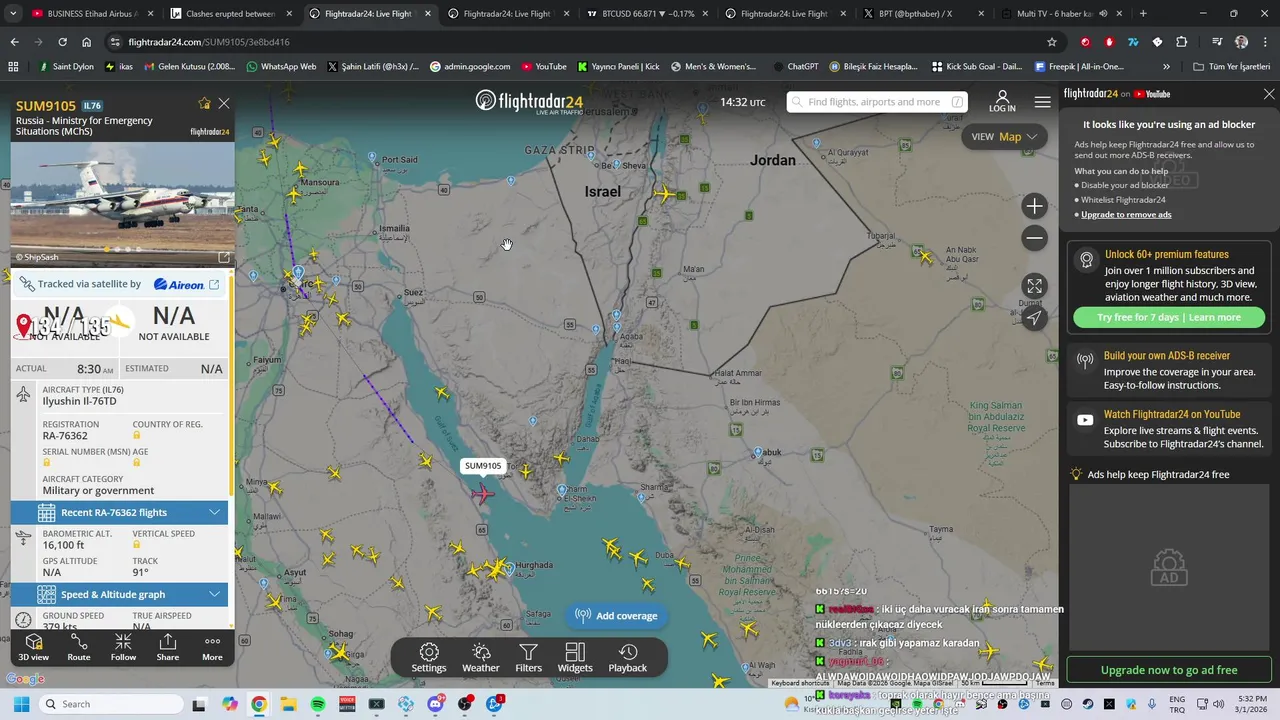
Task: Open map Filters
Action: 529,658
